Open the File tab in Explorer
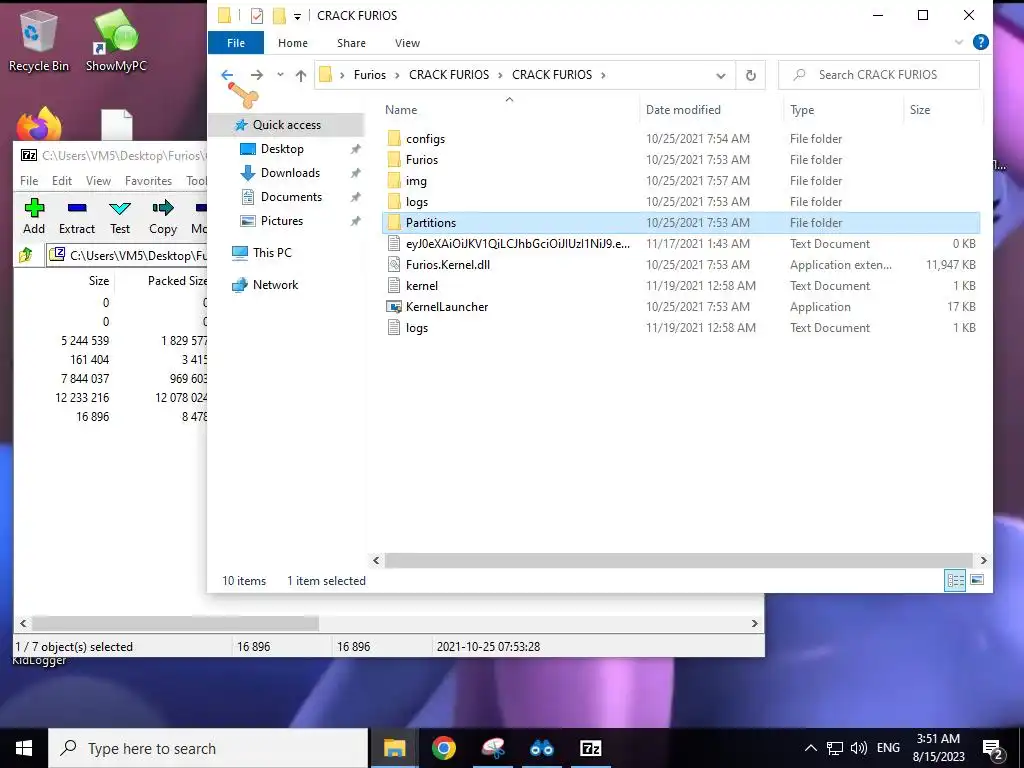1024x768 pixels. [236, 43]
